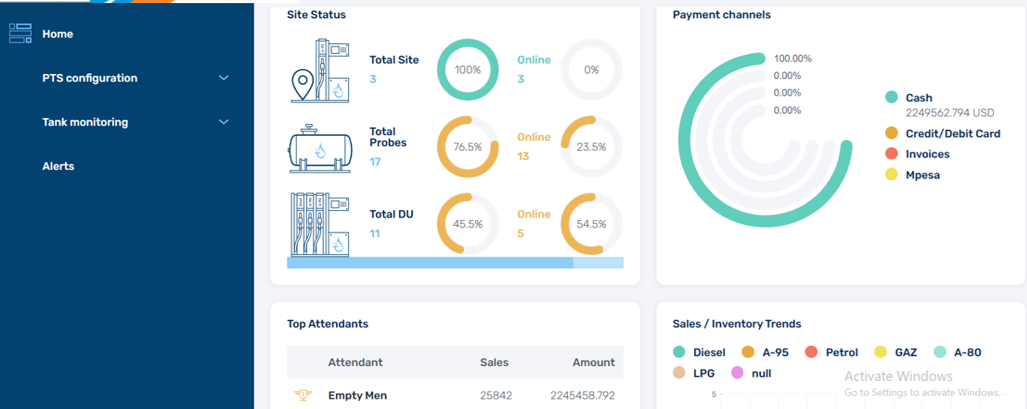Click the Home server icon in sidebar
The width and height of the screenshot is (1027, 409).
point(20,34)
